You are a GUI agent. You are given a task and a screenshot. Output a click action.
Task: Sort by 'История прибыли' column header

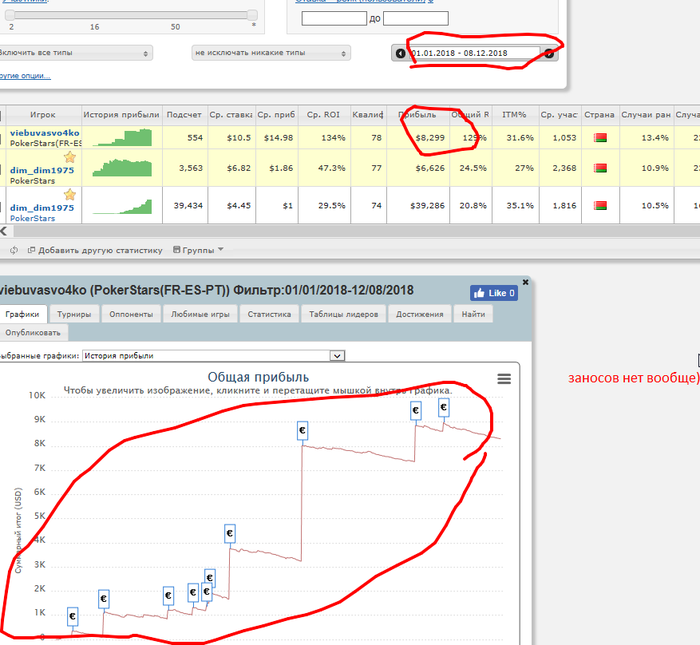click(121, 115)
